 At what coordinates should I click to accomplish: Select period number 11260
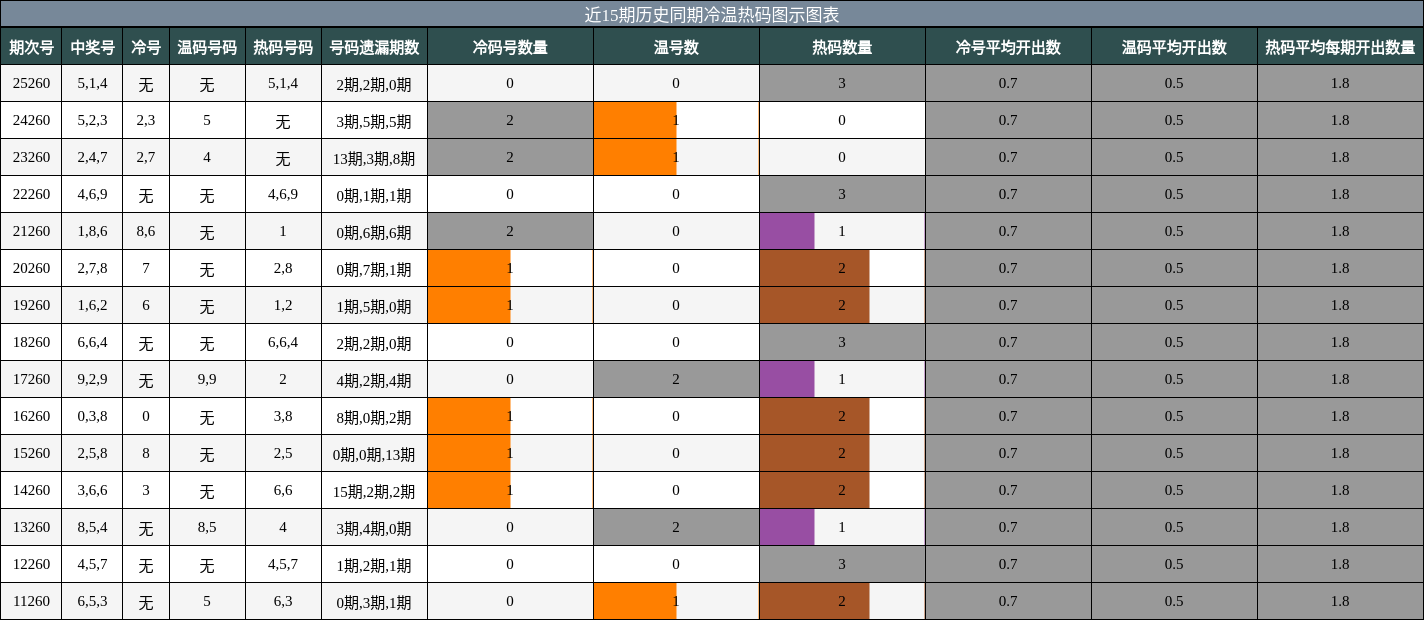[x=31, y=602]
